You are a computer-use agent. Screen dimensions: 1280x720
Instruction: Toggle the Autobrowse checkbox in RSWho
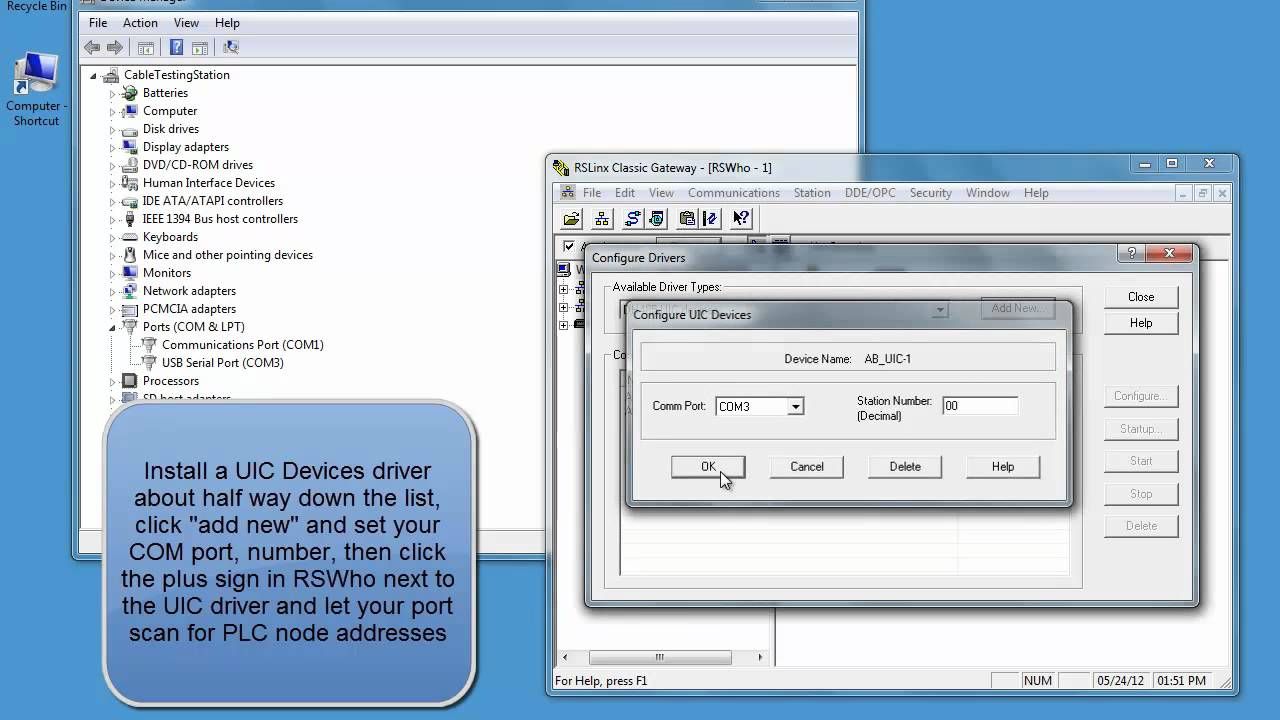[x=569, y=246]
